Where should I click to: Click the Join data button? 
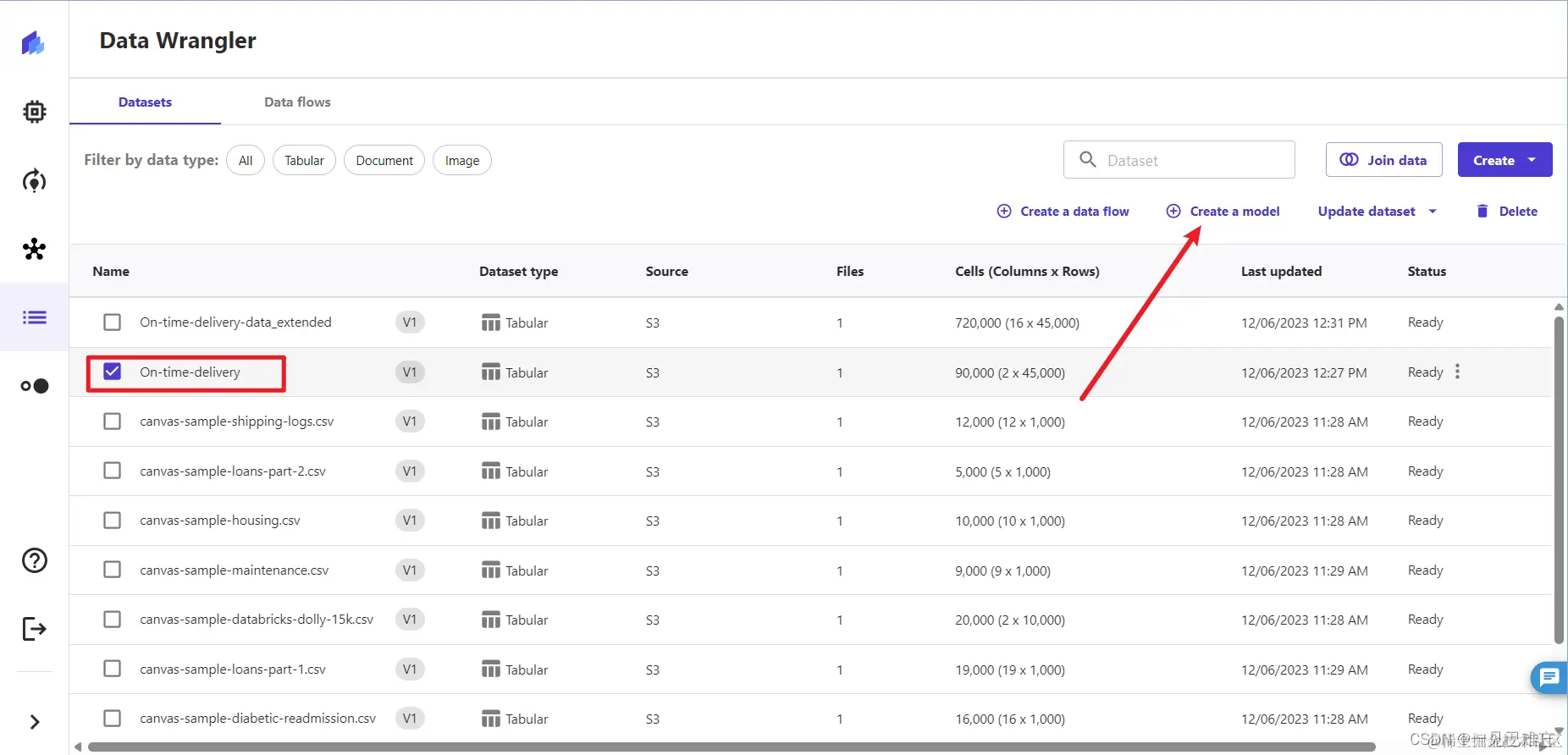(1383, 160)
